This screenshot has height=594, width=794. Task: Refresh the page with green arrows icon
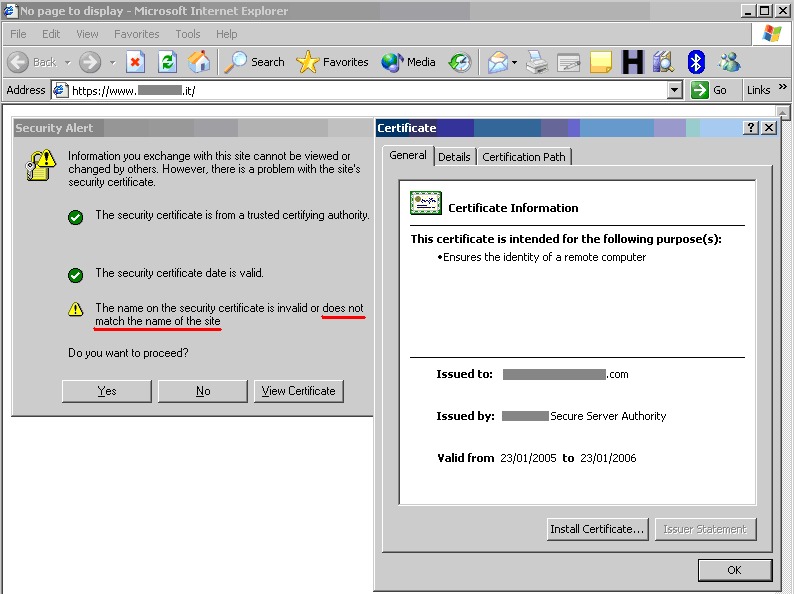coord(167,62)
